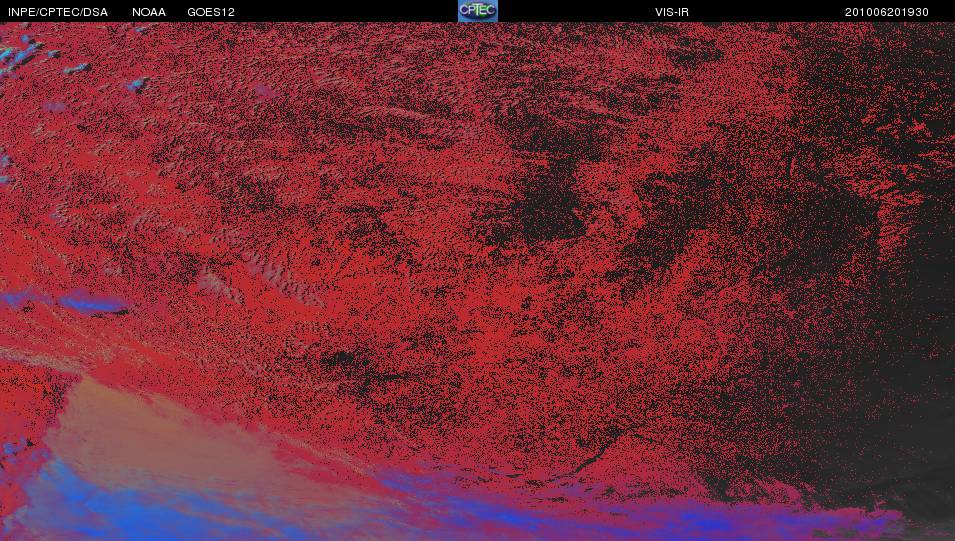Viewport: 955px width, 541px height.
Task: Click the INPE/CPTEC/DSA header label
Action: point(58,12)
